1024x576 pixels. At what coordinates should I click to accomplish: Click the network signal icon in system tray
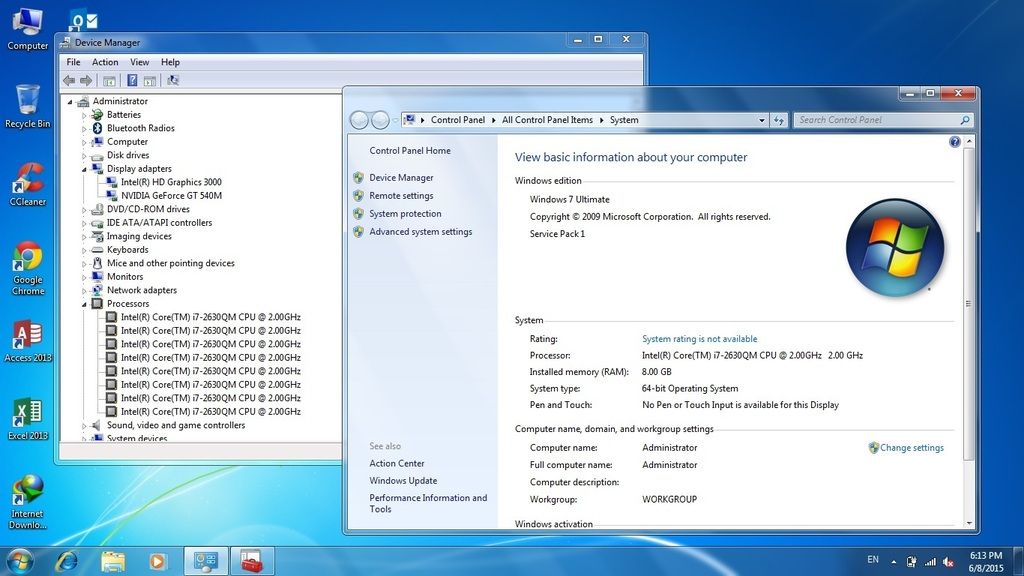[x=930, y=562]
